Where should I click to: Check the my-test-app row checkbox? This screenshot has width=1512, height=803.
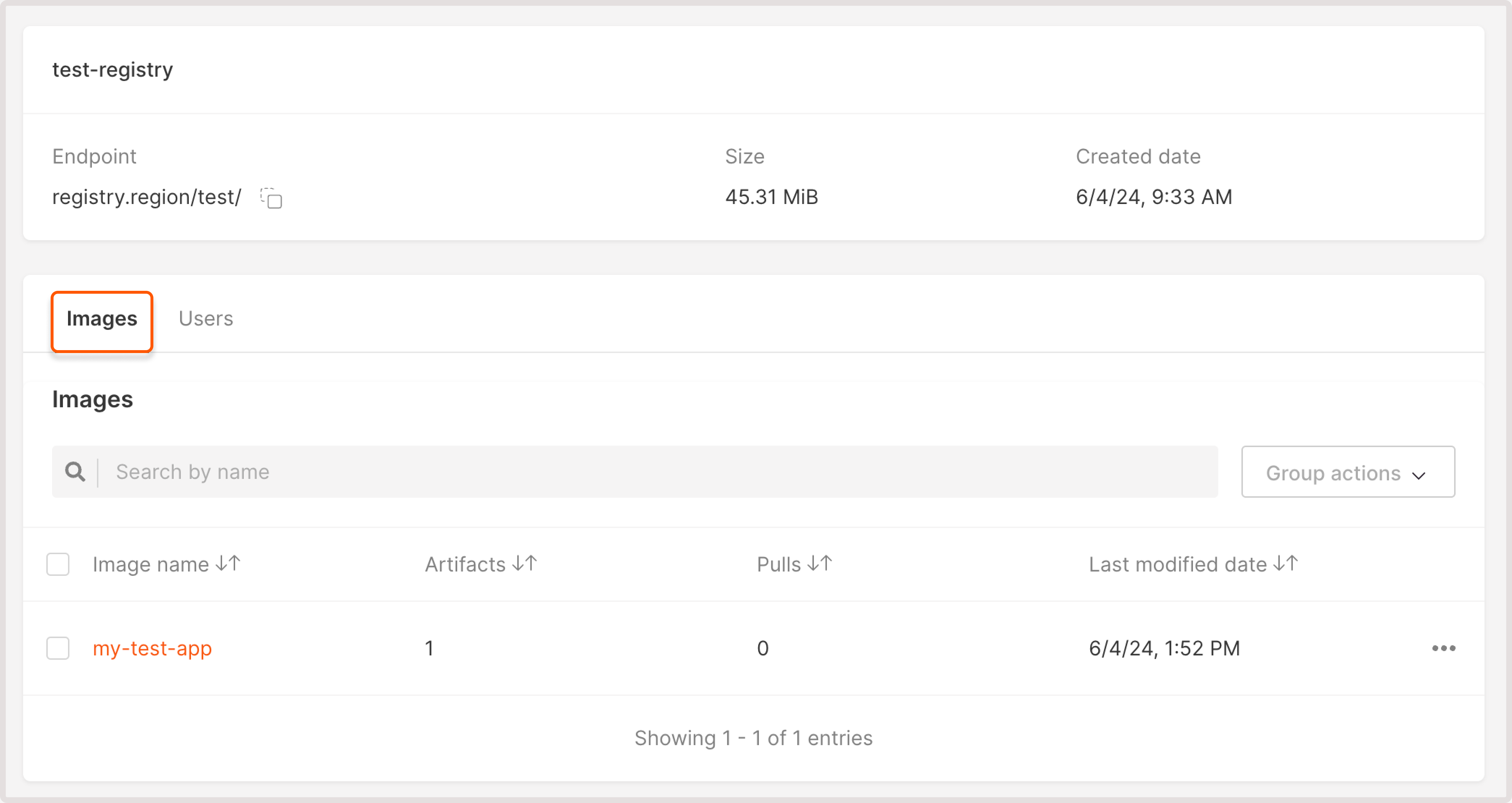pyautogui.click(x=58, y=648)
